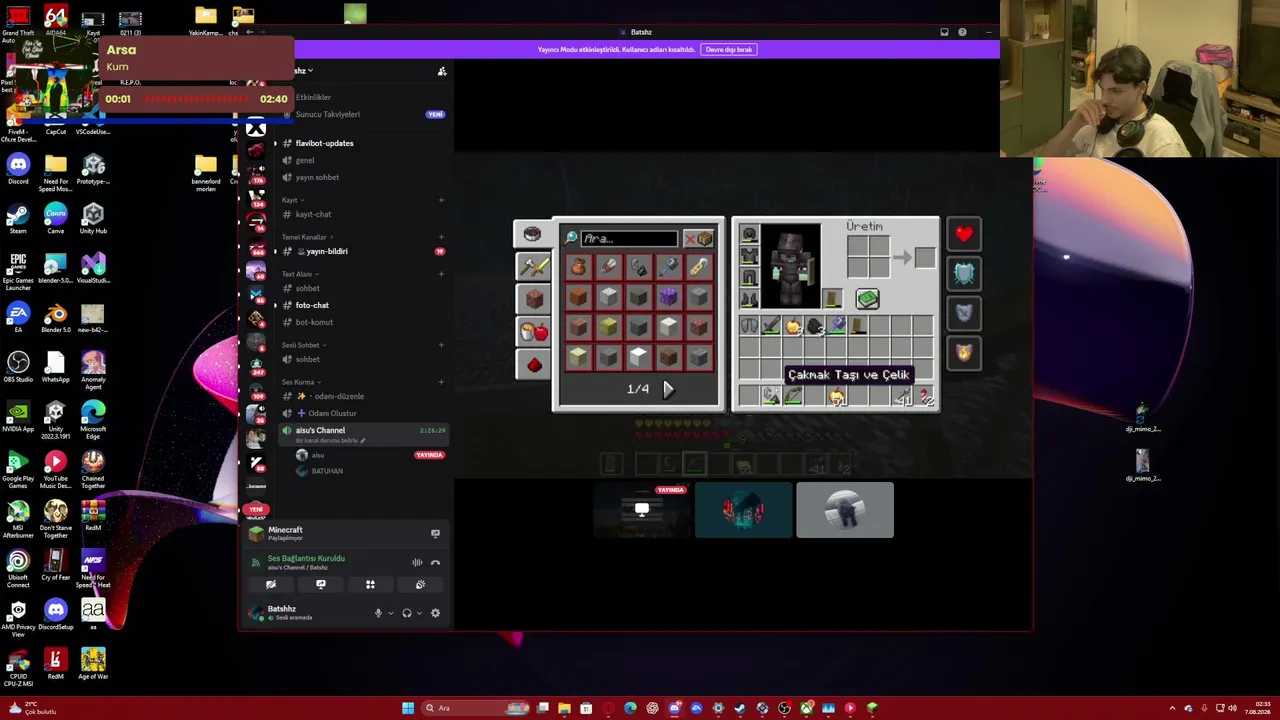Open the bannerlord morları desktop folder
Screen dimensions: 1280x720
click(205, 169)
